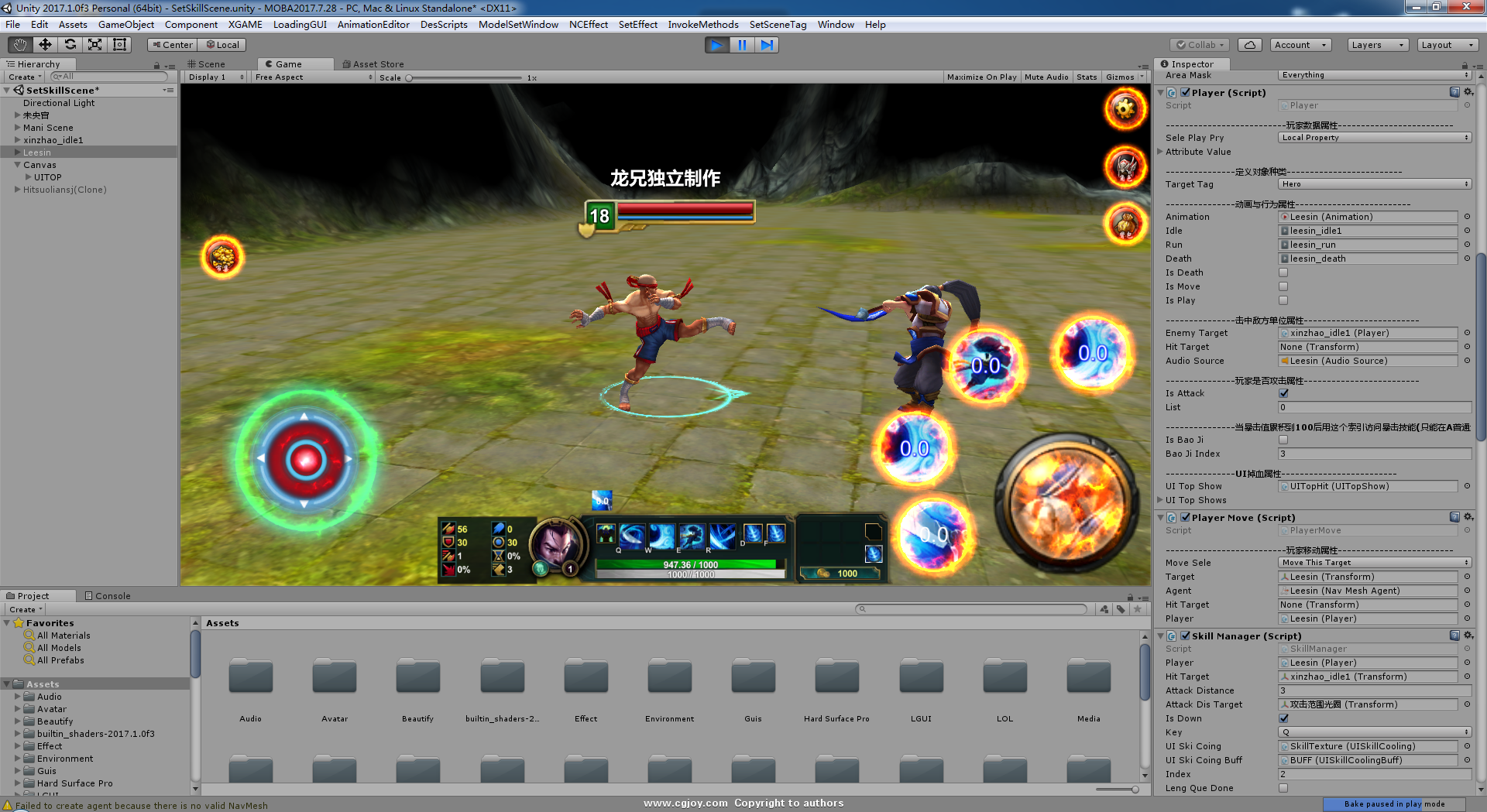Toggle the Is Move checkbox

pyautogui.click(x=1283, y=286)
